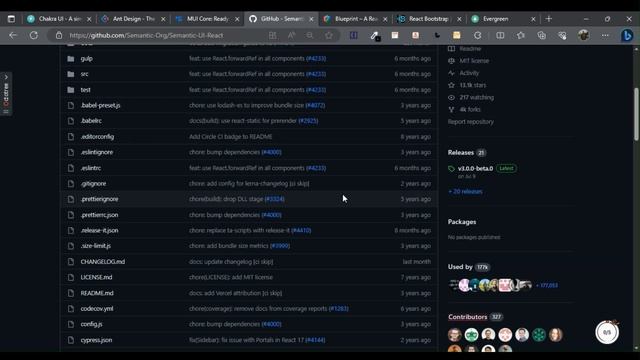Screen dimensions: 640x360
Task: Click file icon beside README.md
Action: tap(71, 293)
